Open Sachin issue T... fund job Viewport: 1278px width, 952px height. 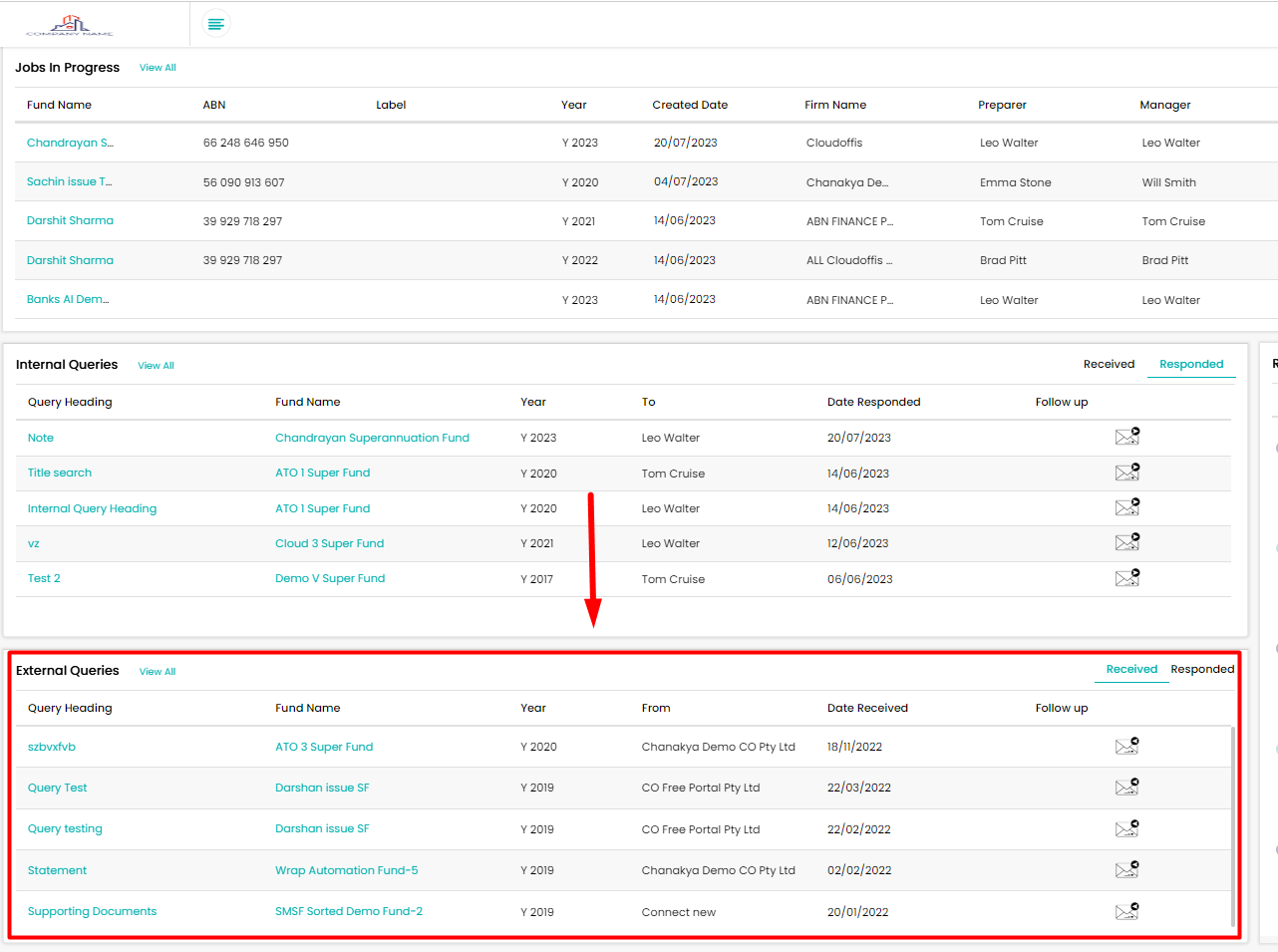(x=69, y=181)
